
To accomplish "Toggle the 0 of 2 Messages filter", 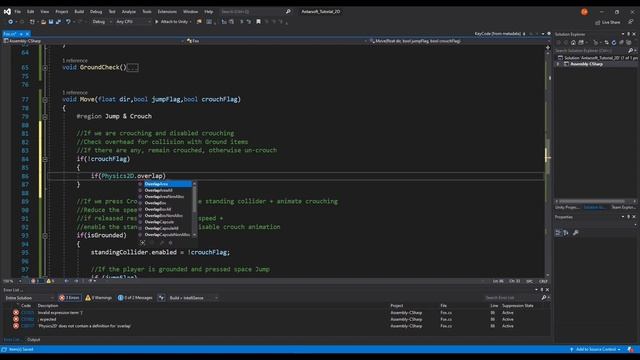I will [x=135, y=298].
